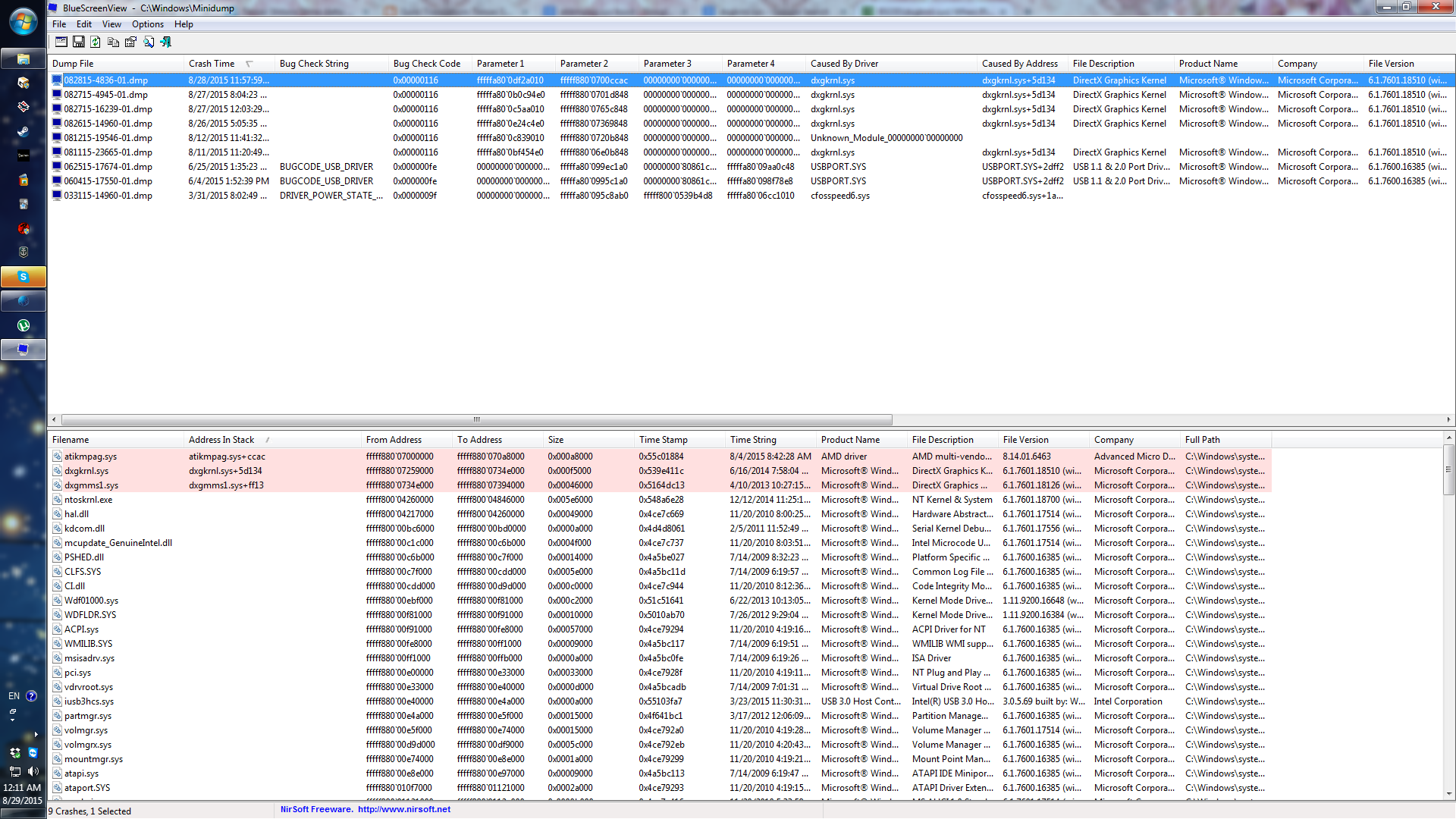The height and width of the screenshot is (819, 1456).
Task: Open the File menu
Action: (x=59, y=24)
